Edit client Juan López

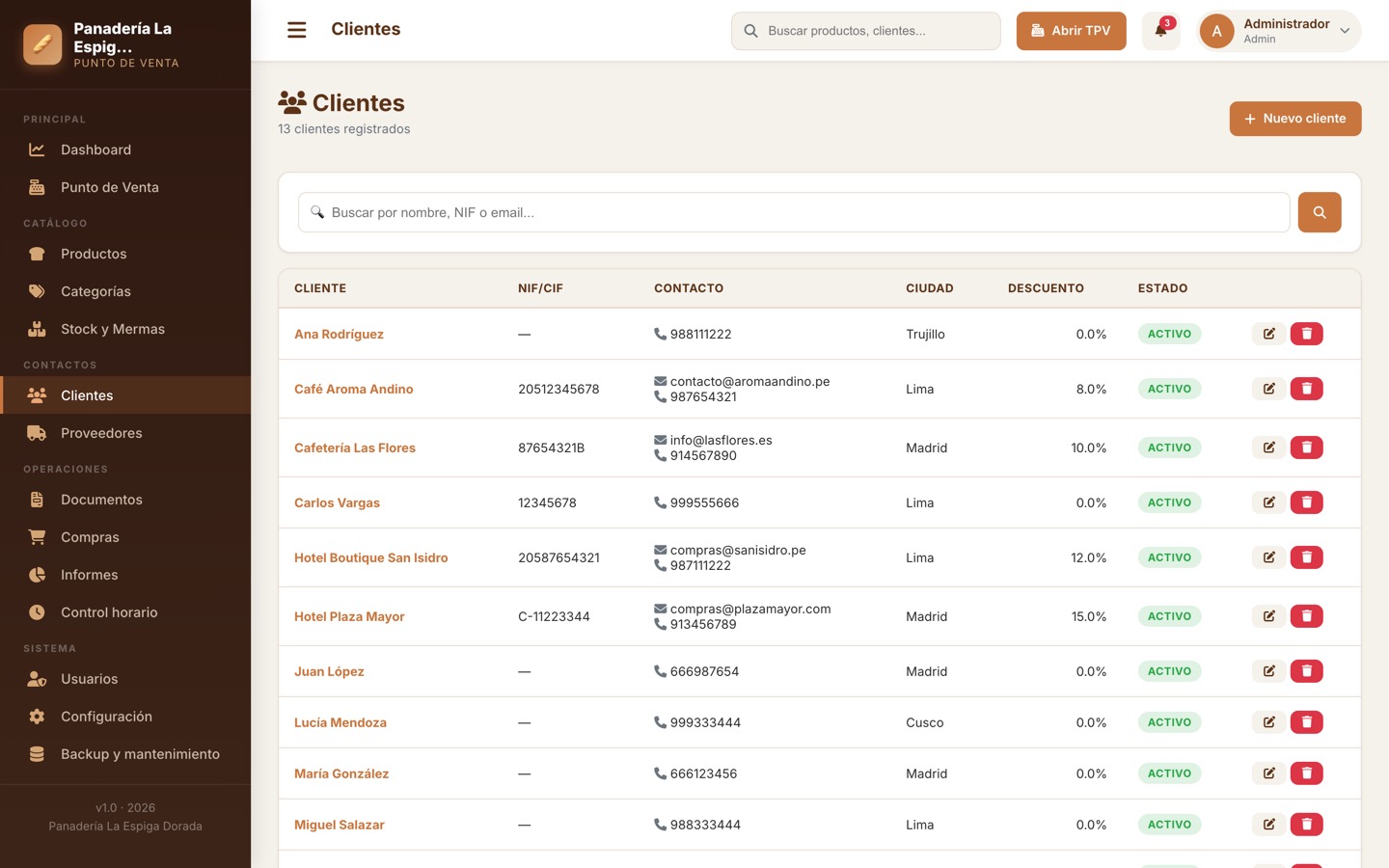tap(1268, 671)
